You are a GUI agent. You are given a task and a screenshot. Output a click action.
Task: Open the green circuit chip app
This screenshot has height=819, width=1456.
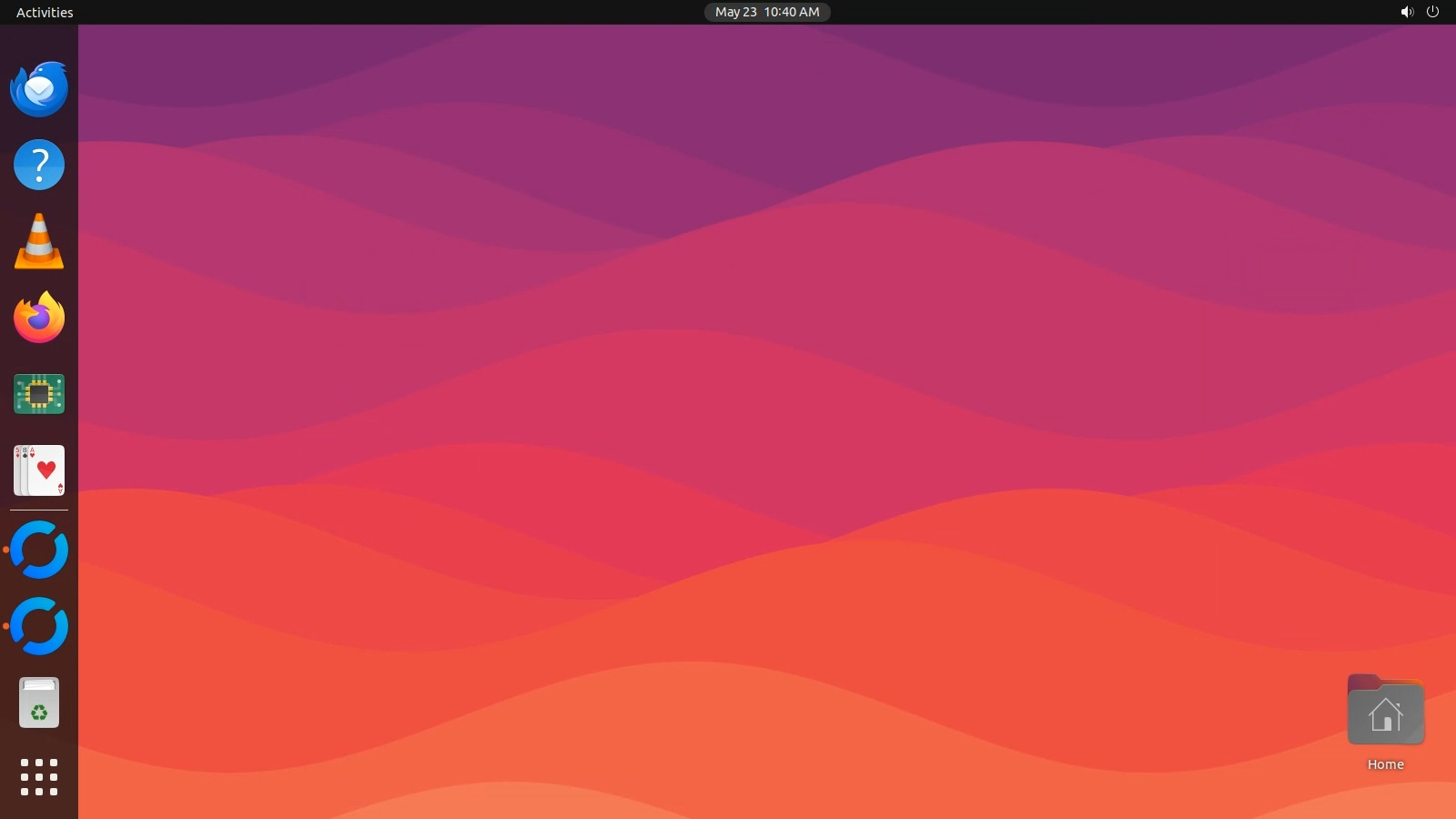(x=39, y=394)
